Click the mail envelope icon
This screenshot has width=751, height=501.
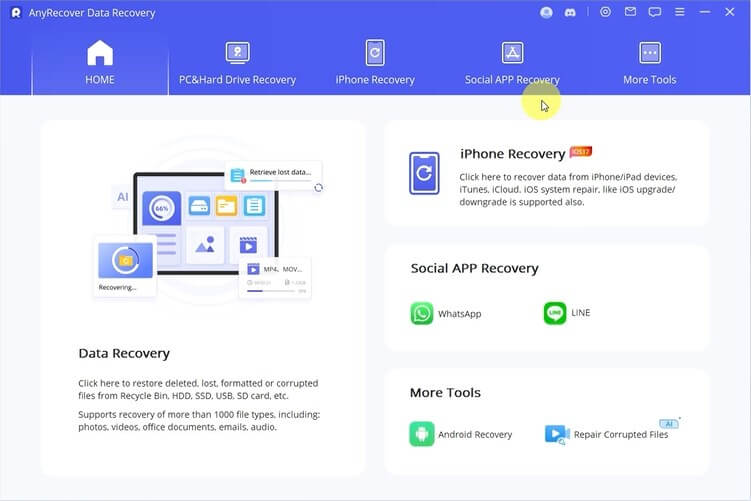[x=630, y=13]
